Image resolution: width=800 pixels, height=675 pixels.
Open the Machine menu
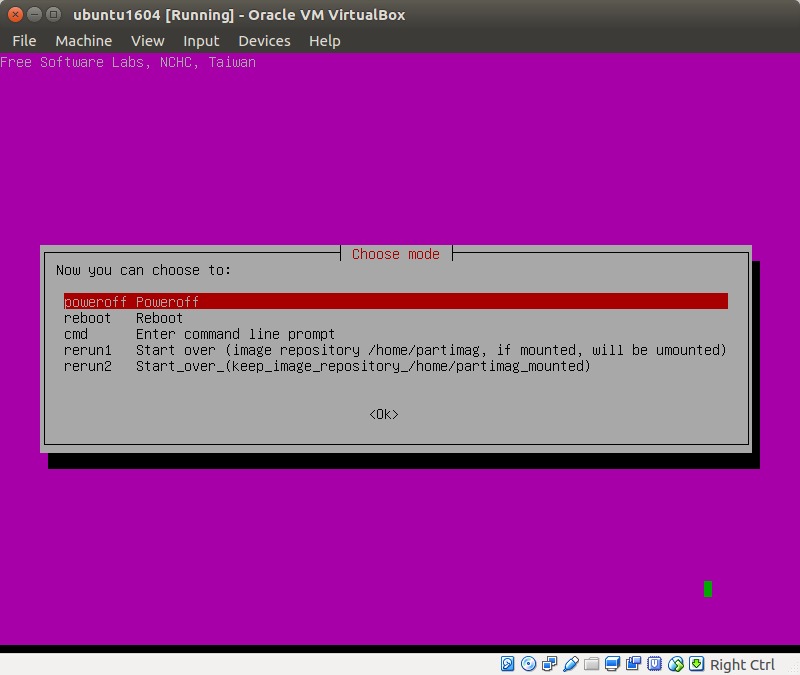point(83,41)
